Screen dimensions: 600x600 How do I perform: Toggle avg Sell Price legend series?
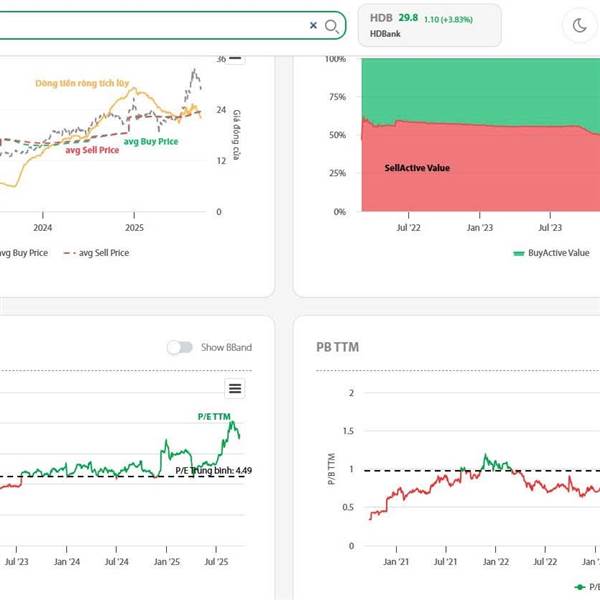pos(96,253)
